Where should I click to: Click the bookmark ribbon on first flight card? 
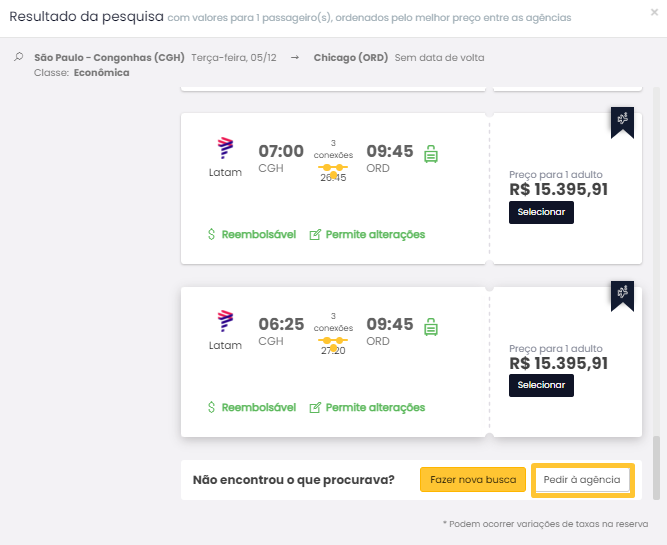[622, 119]
